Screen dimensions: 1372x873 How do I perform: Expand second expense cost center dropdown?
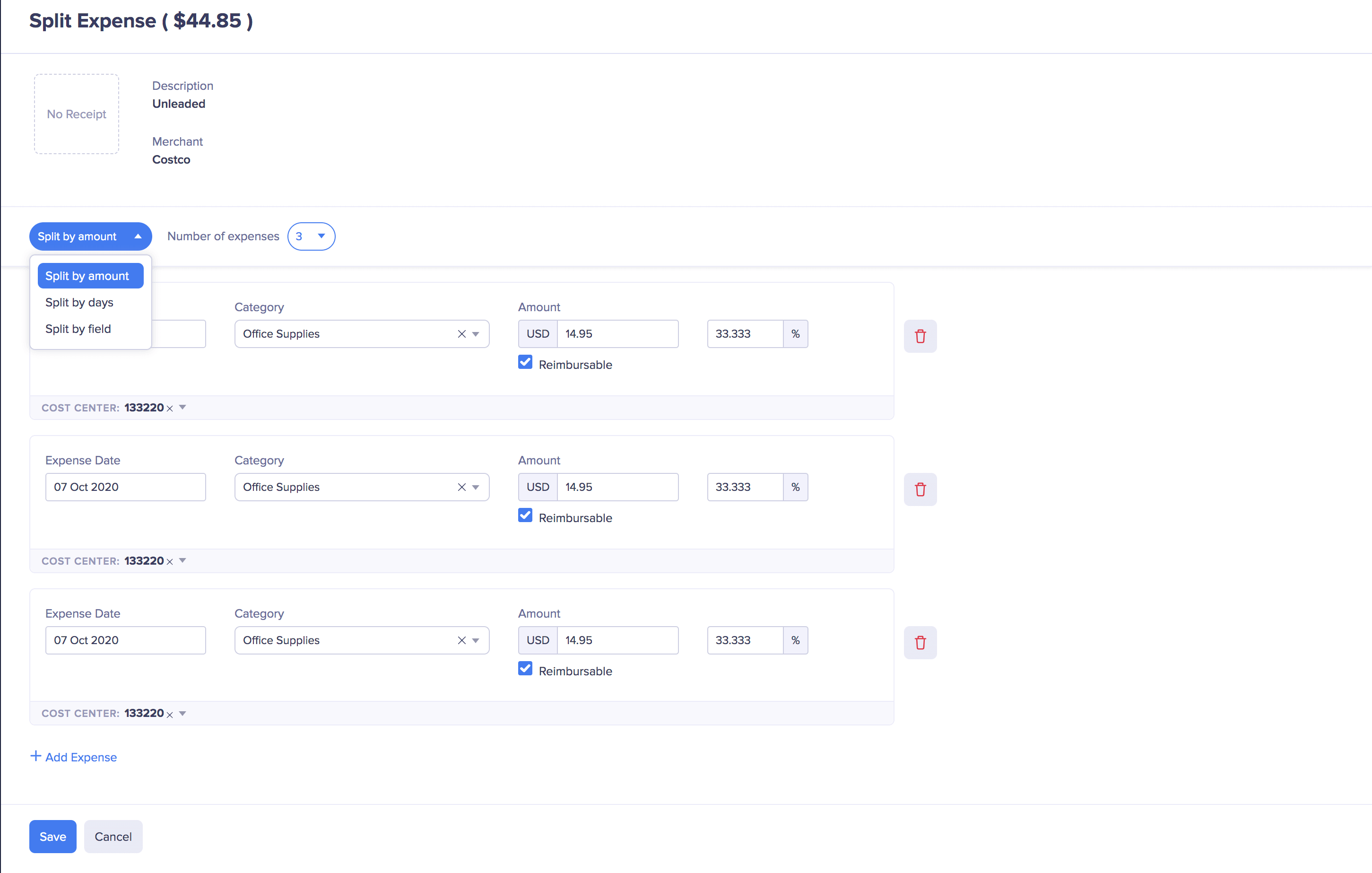pyautogui.click(x=182, y=561)
